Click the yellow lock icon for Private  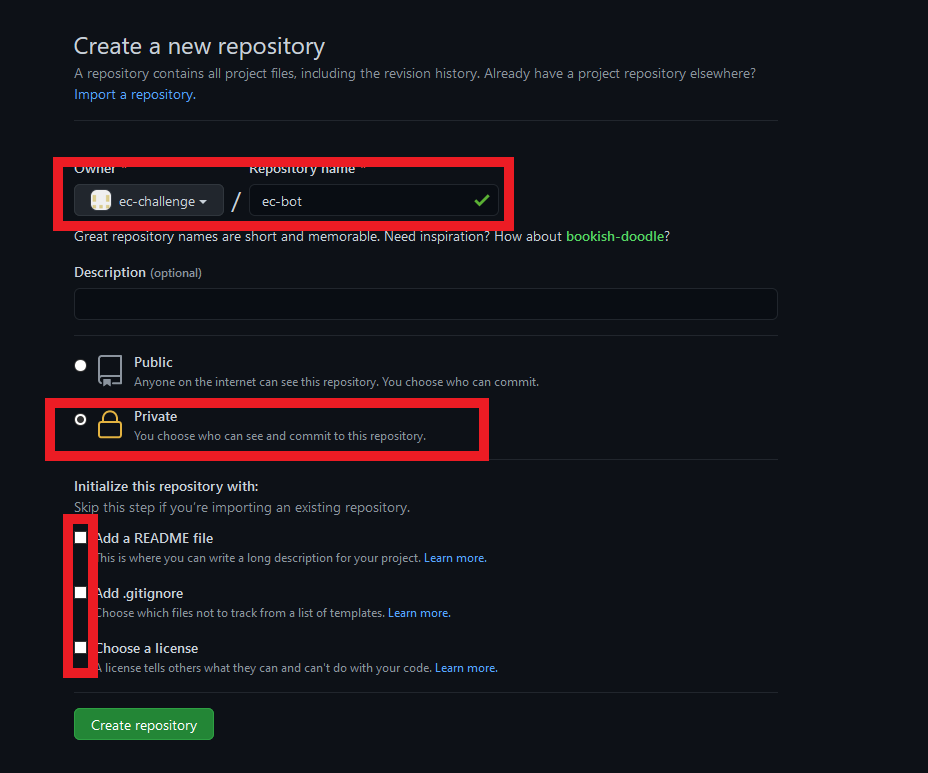[110, 425]
